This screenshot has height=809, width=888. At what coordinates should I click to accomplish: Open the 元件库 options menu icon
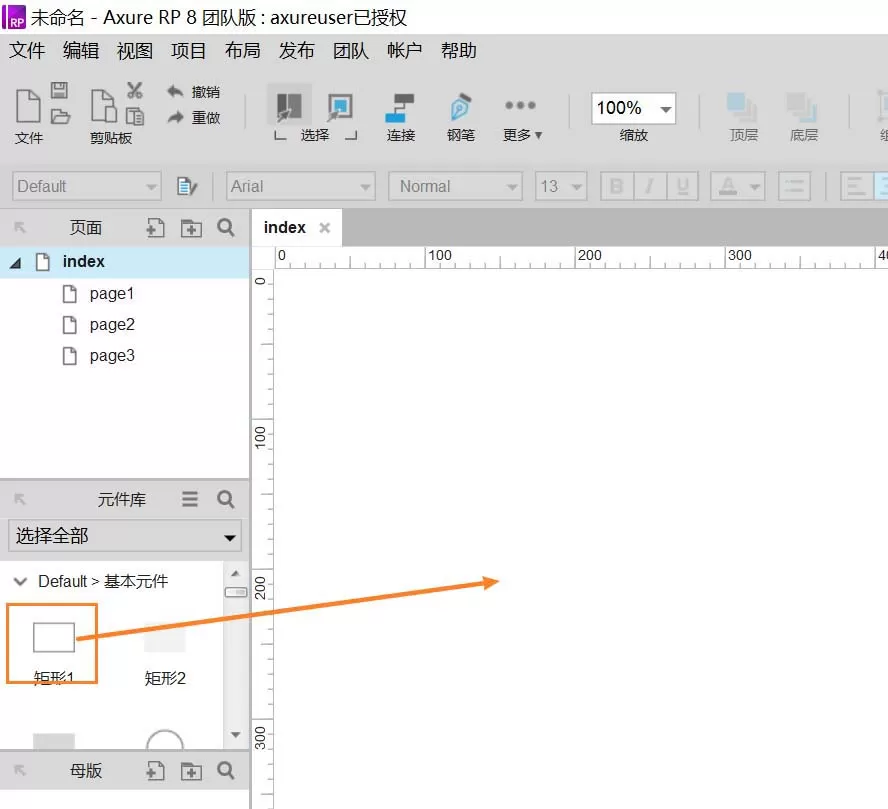(190, 499)
